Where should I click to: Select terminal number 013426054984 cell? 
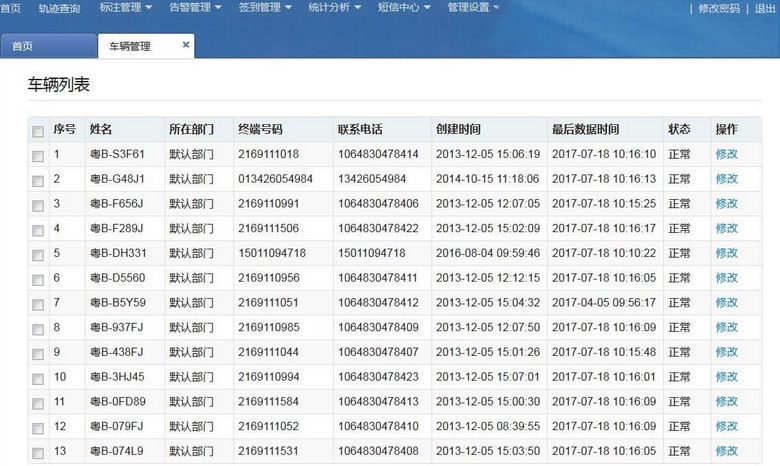pyautogui.click(x=275, y=179)
